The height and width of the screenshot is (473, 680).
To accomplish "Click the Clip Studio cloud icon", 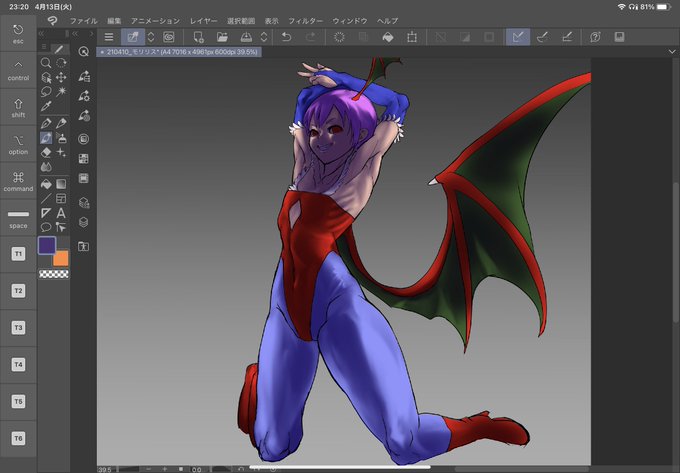I will coord(169,37).
